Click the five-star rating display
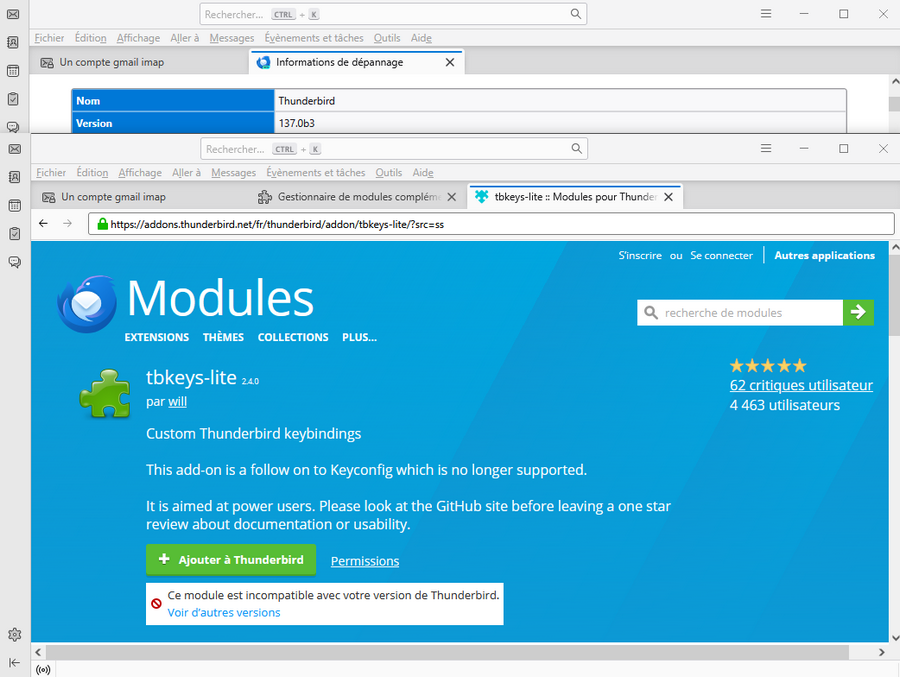 [x=768, y=365]
